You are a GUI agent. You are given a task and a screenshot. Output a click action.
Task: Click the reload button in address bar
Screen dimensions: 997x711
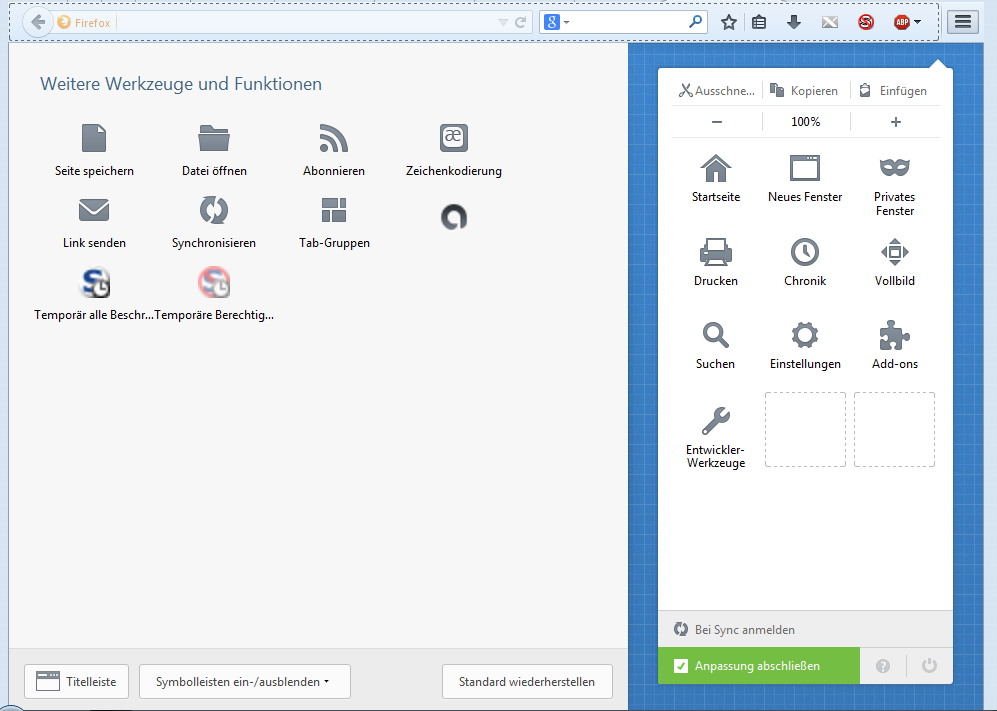click(521, 23)
